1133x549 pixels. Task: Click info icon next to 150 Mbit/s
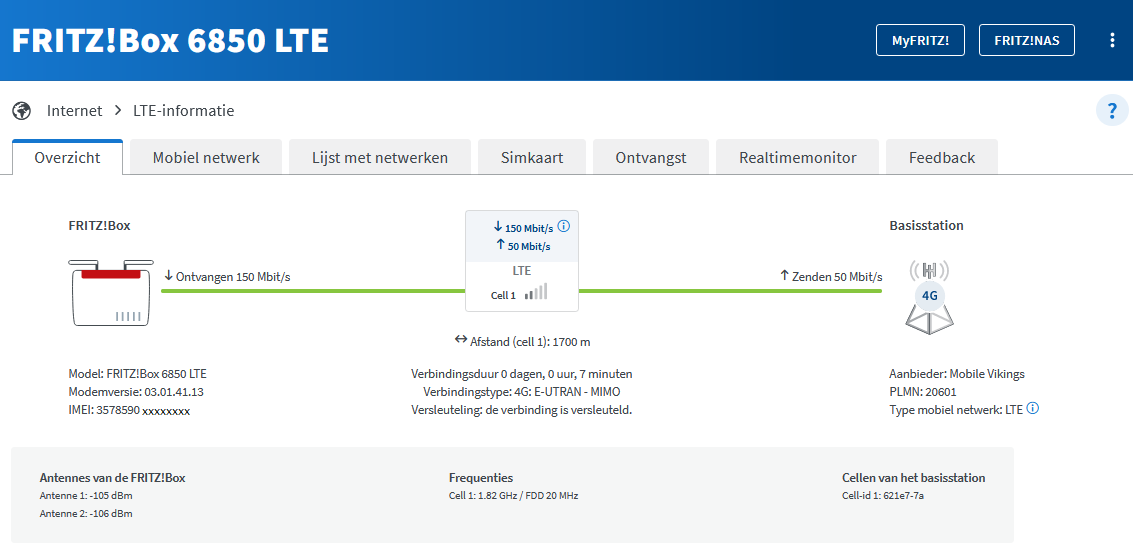(x=563, y=226)
